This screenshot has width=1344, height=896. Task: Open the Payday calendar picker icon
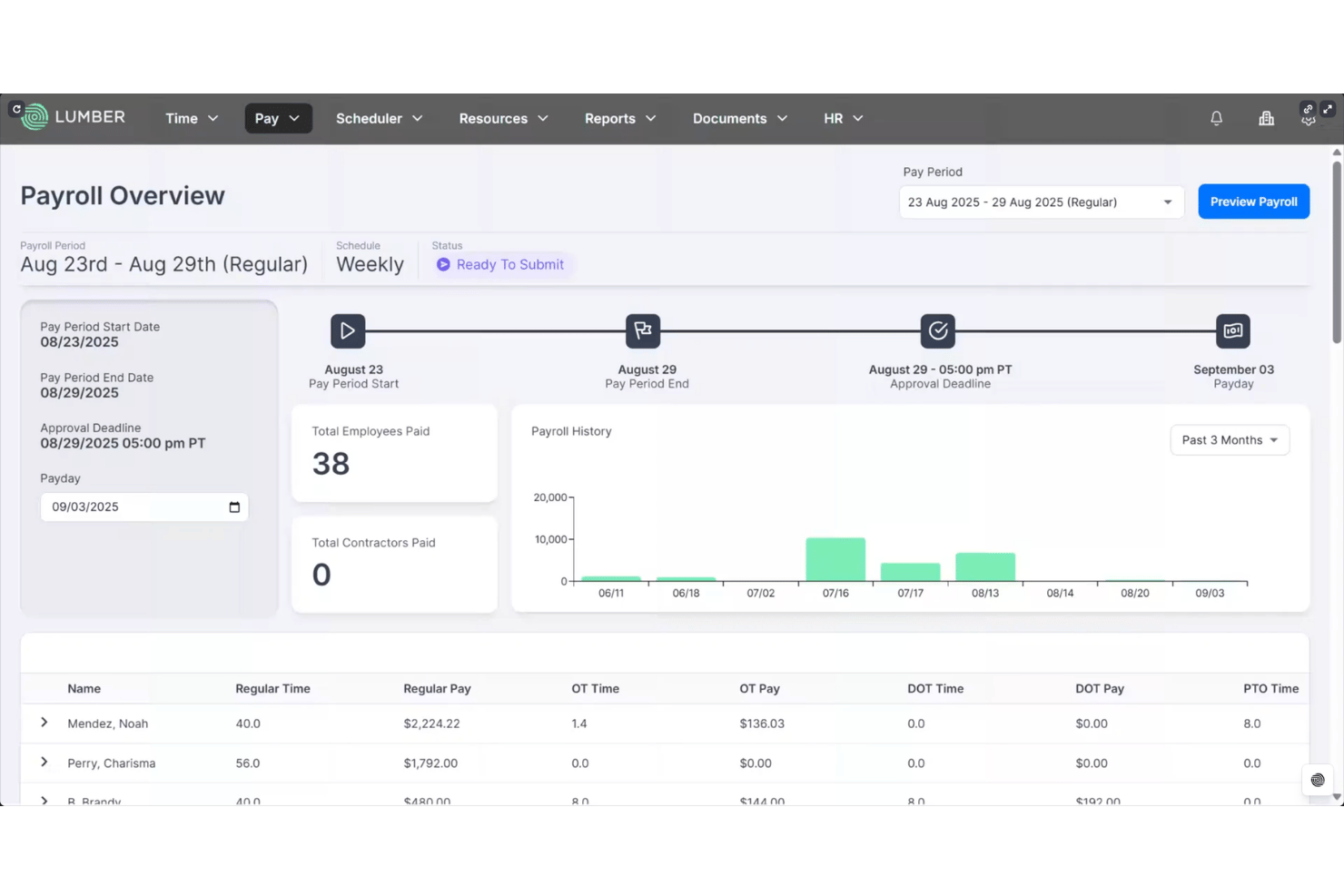pos(234,507)
